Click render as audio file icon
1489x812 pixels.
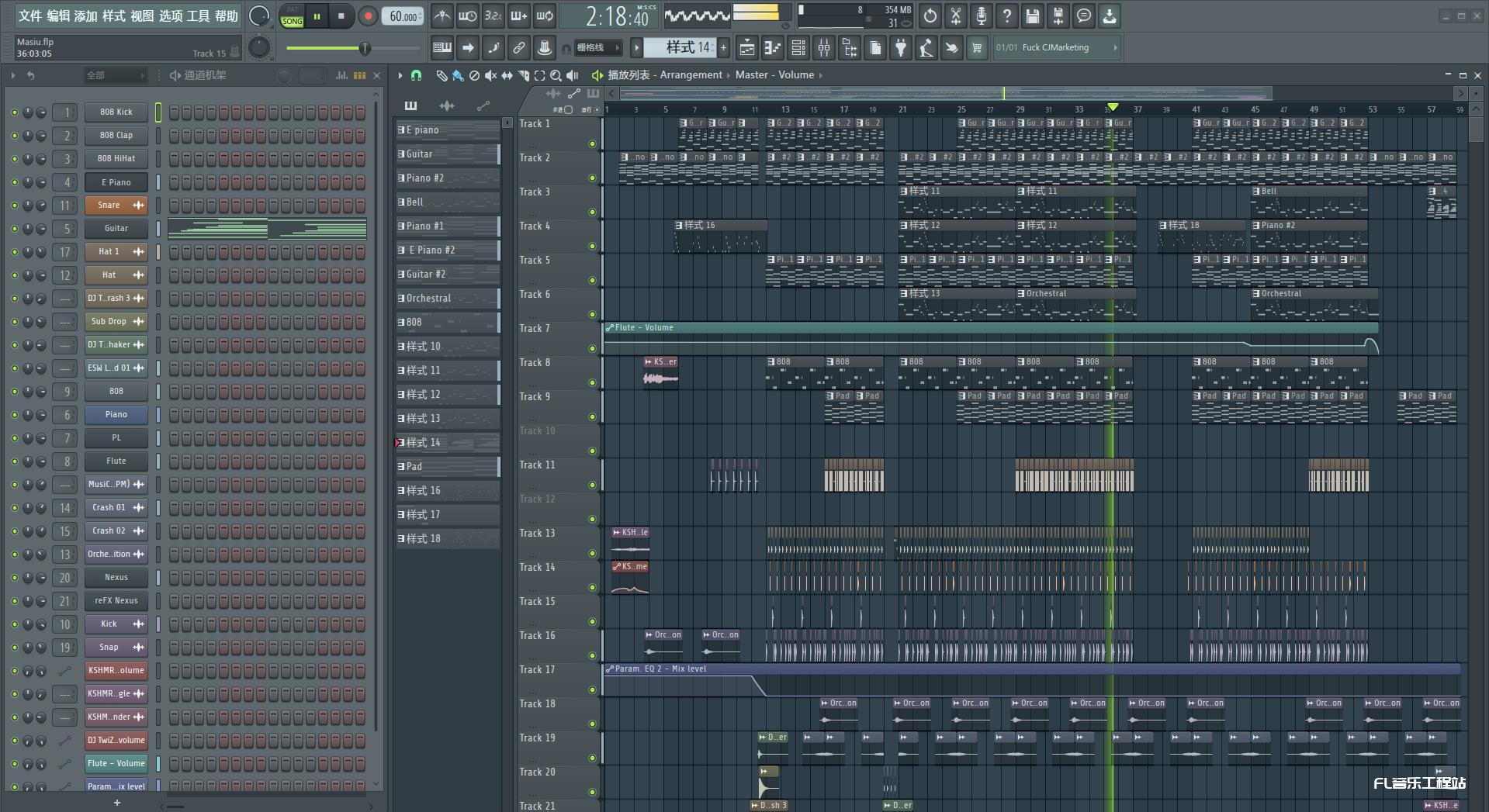pyautogui.click(x=1058, y=16)
